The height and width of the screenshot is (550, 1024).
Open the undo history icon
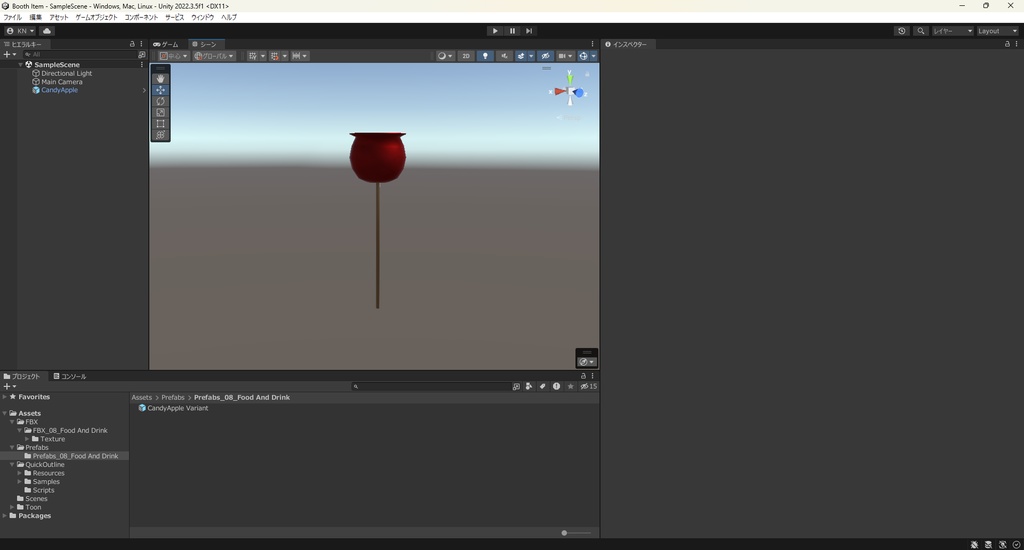point(902,31)
